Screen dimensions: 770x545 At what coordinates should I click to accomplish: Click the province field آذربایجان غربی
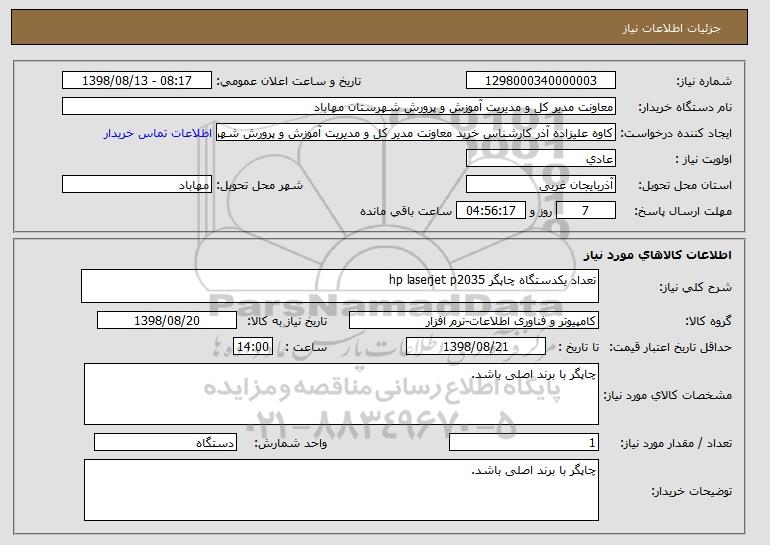pyautogui.click(x=541, y=185)
